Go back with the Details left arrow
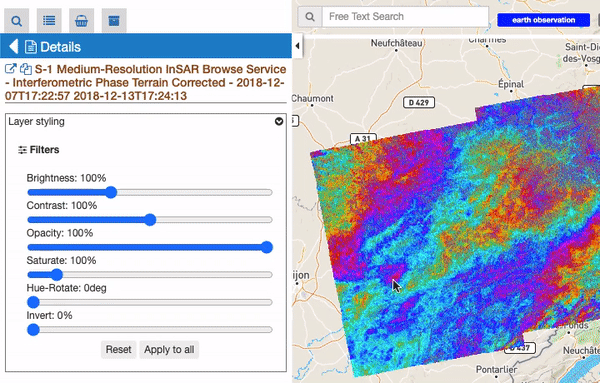 pos(13,47)
